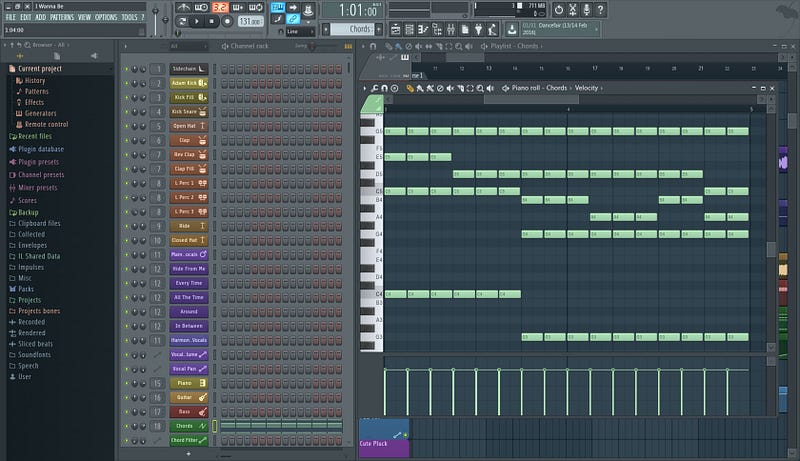Click the Adam Kick channel button

pyautogui.click(x=189, y=83)
